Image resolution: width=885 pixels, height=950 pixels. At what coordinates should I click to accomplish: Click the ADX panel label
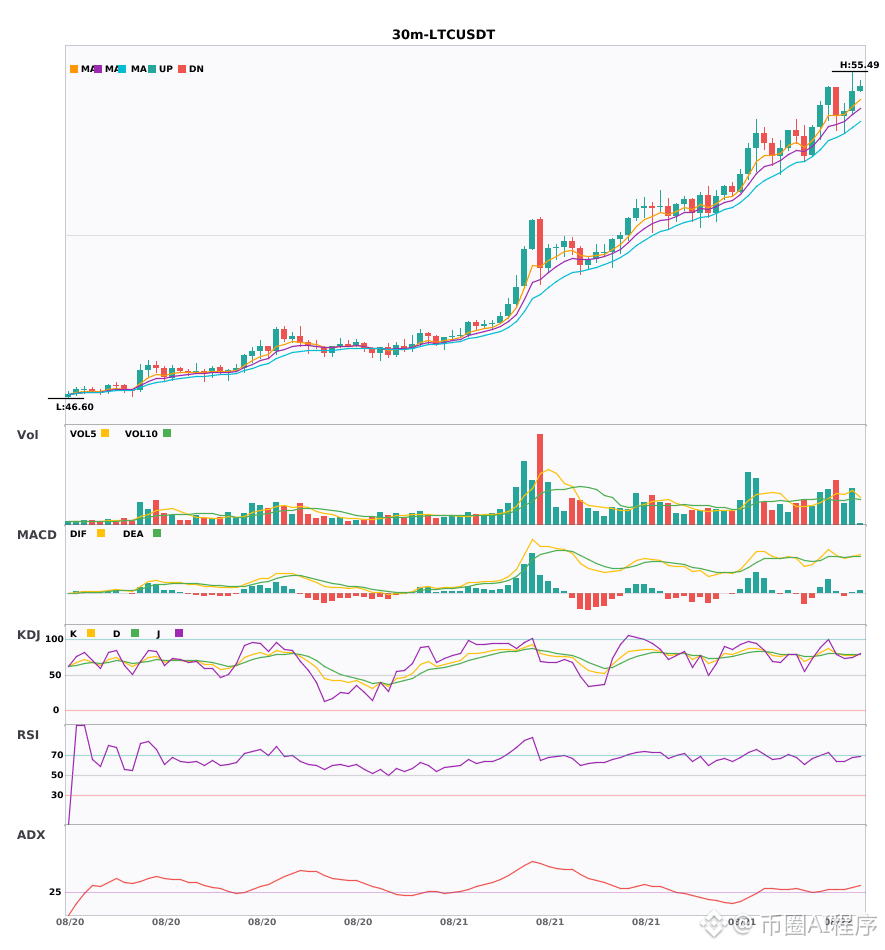pos(31,835)
